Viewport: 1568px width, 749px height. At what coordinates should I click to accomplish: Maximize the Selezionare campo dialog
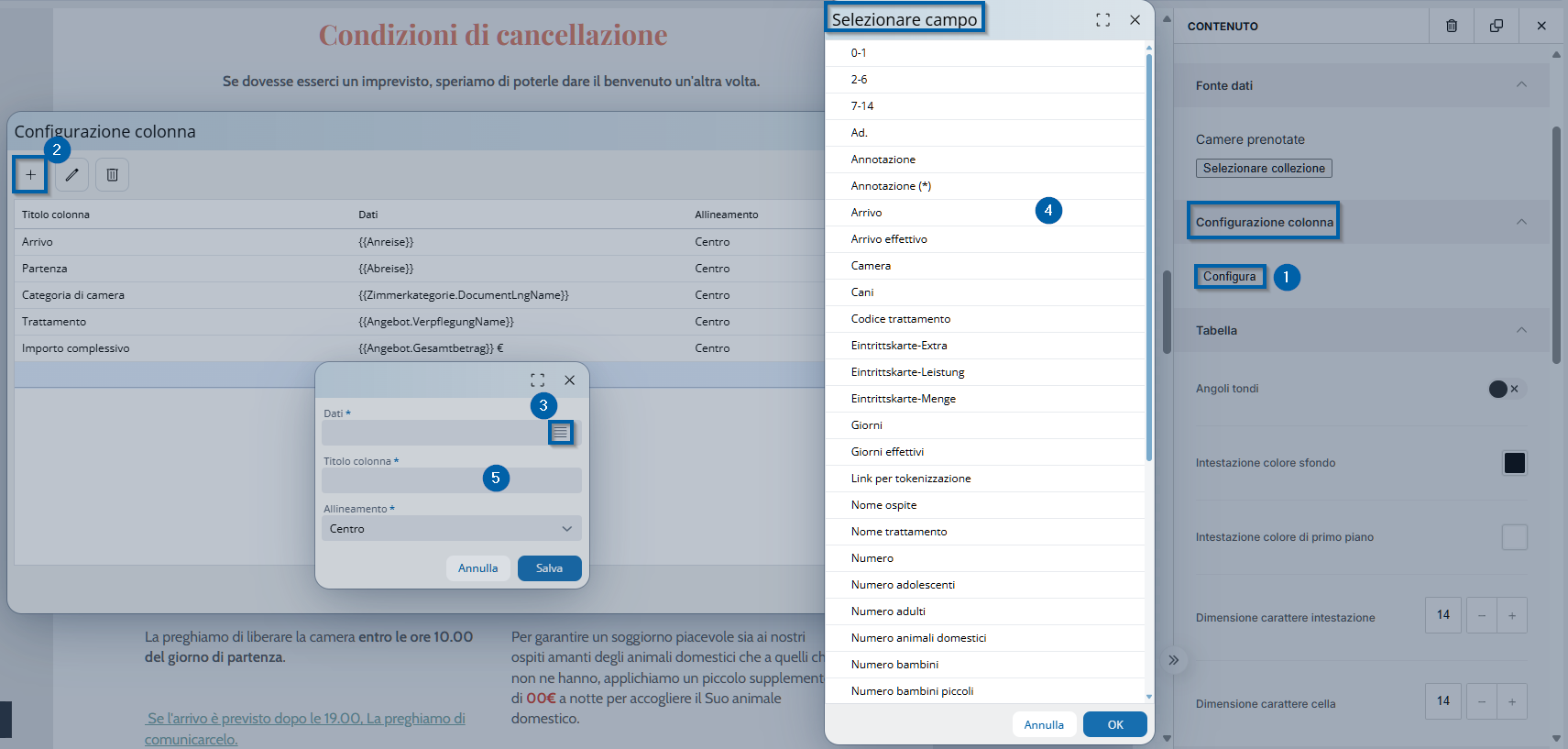[1102, 20]
